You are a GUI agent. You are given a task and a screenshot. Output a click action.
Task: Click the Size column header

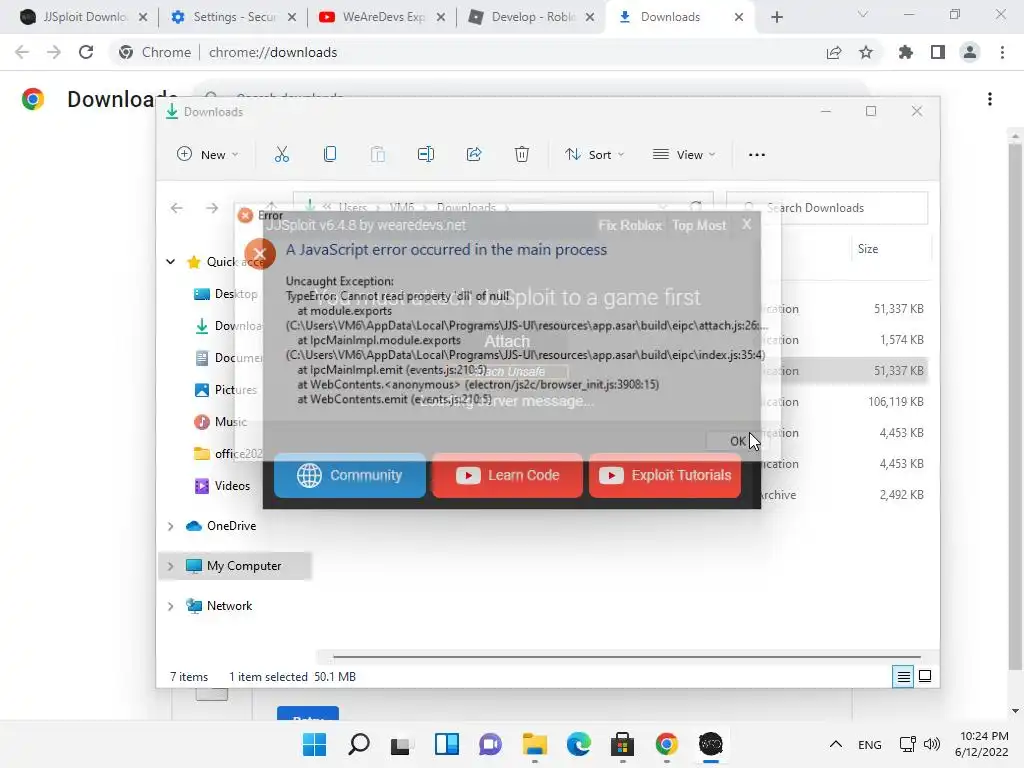[868, 249]
